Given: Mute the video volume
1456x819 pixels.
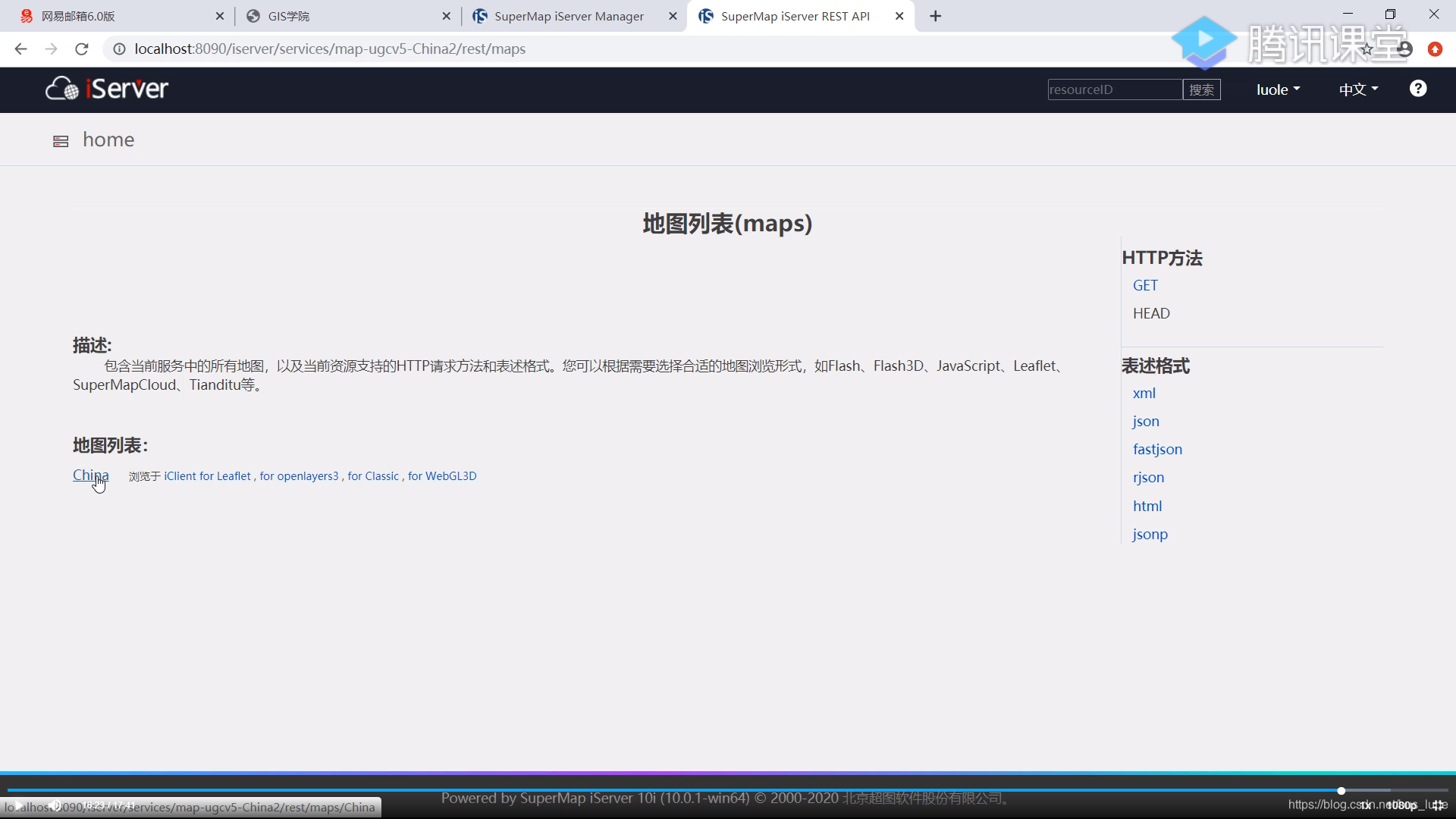Looking at the screenshot, I should pos(55,805).
